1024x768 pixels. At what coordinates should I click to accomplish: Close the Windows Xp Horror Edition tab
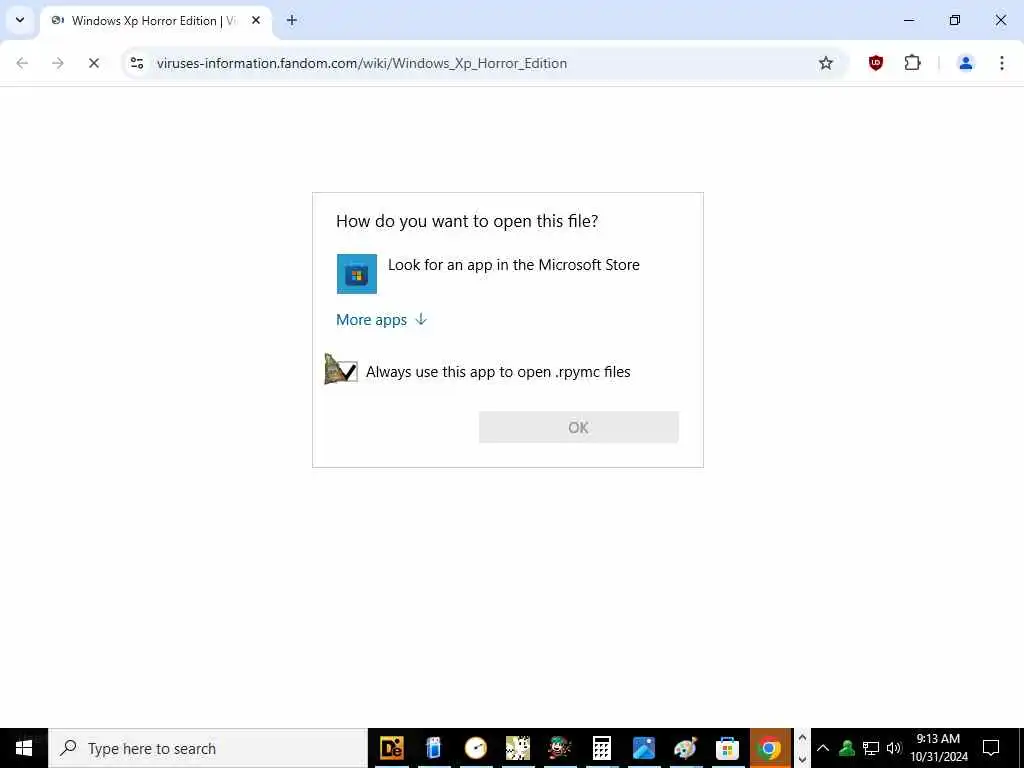coord(256,20)
